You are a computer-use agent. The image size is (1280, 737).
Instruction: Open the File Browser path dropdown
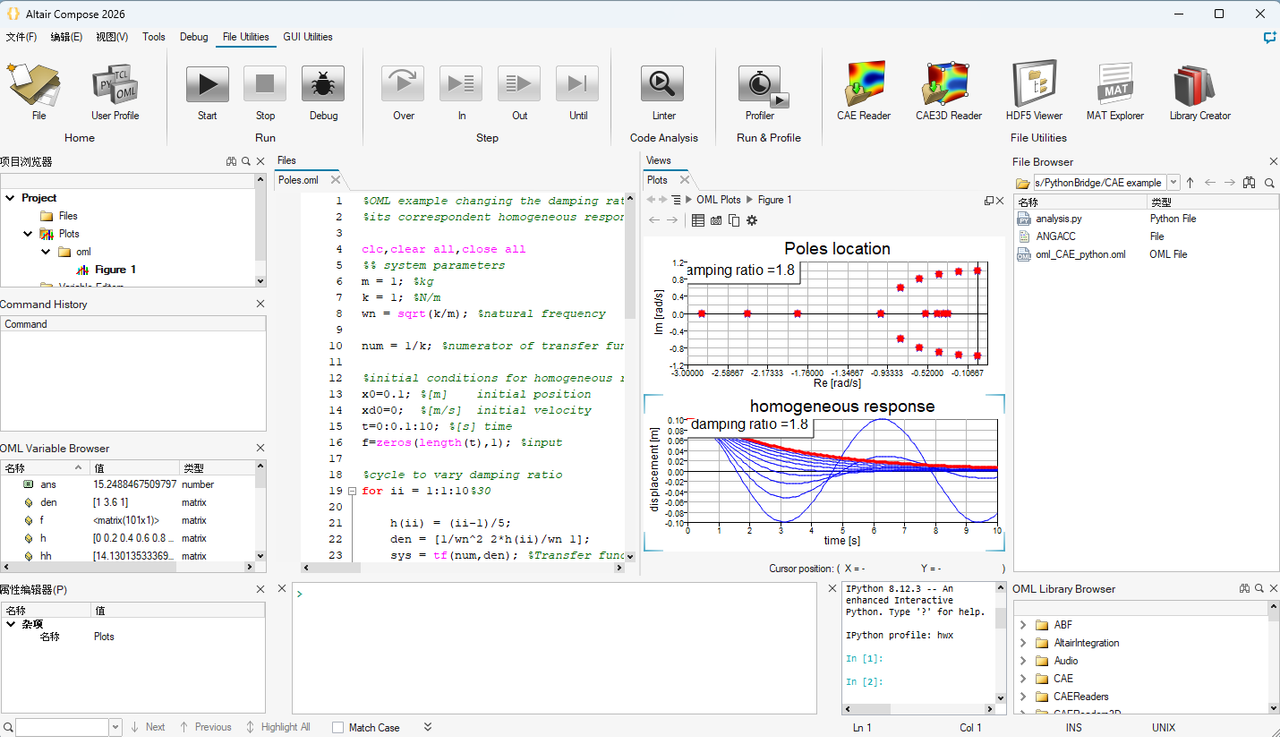point(1173,183)
